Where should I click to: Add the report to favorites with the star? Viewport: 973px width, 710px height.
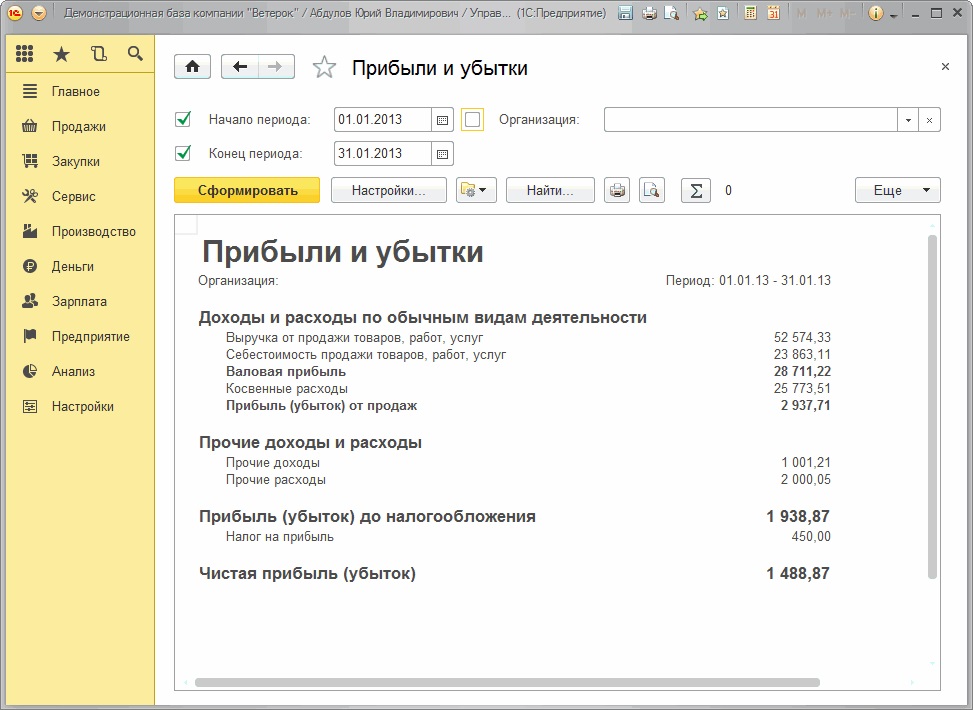(324, 67)
